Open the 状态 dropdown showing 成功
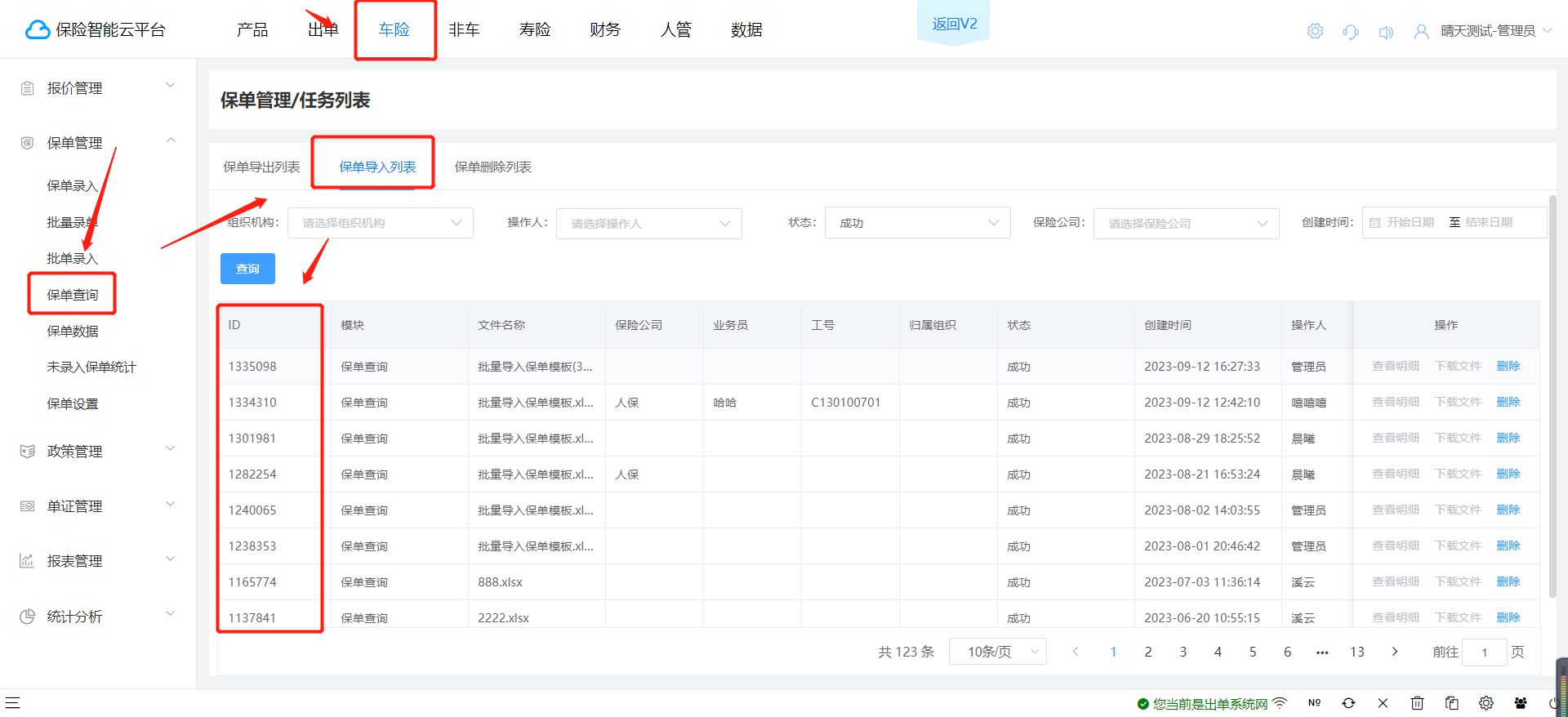The width and height of the screenshot is (1568, 717). point(918,223)
